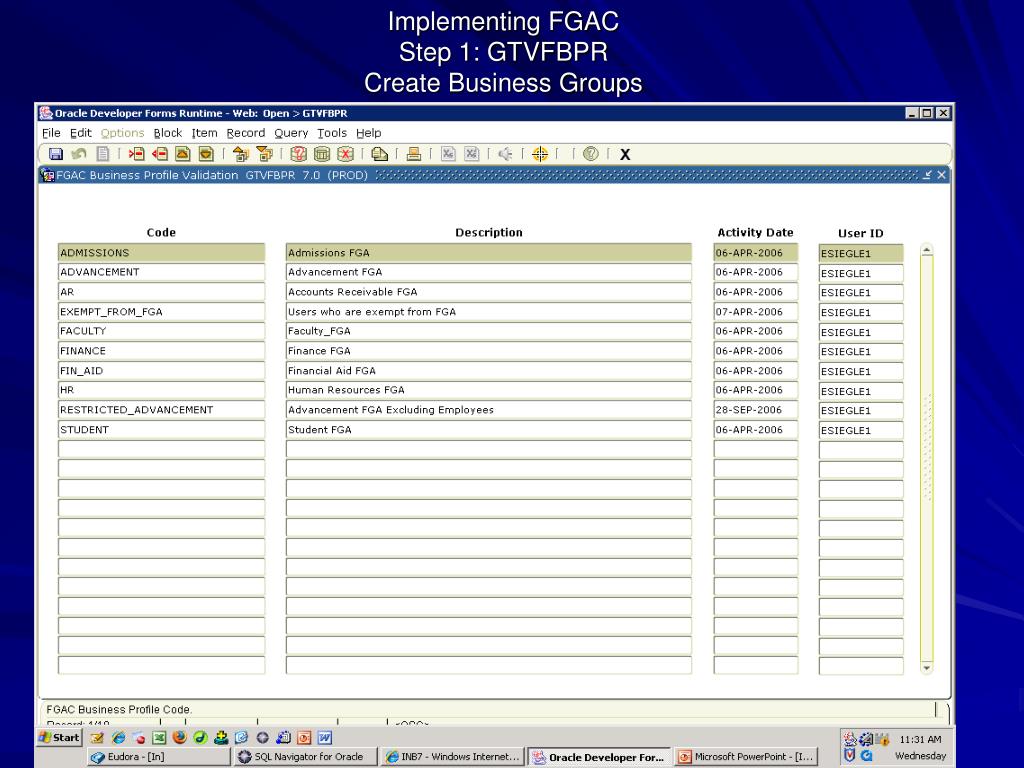Click the Previous Block toolbar icon
1024x768 pixels.
(241, 154)
